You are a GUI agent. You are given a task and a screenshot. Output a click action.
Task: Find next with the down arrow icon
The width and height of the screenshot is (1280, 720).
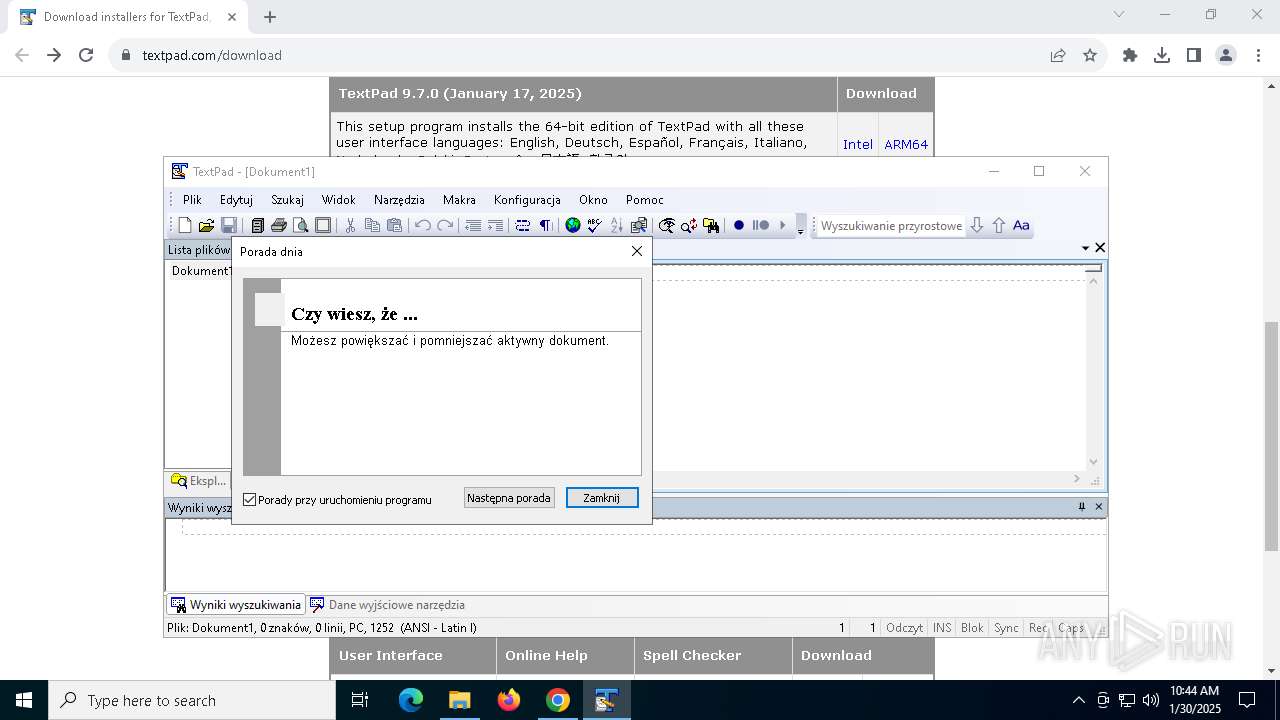click(x=977, y=225)
